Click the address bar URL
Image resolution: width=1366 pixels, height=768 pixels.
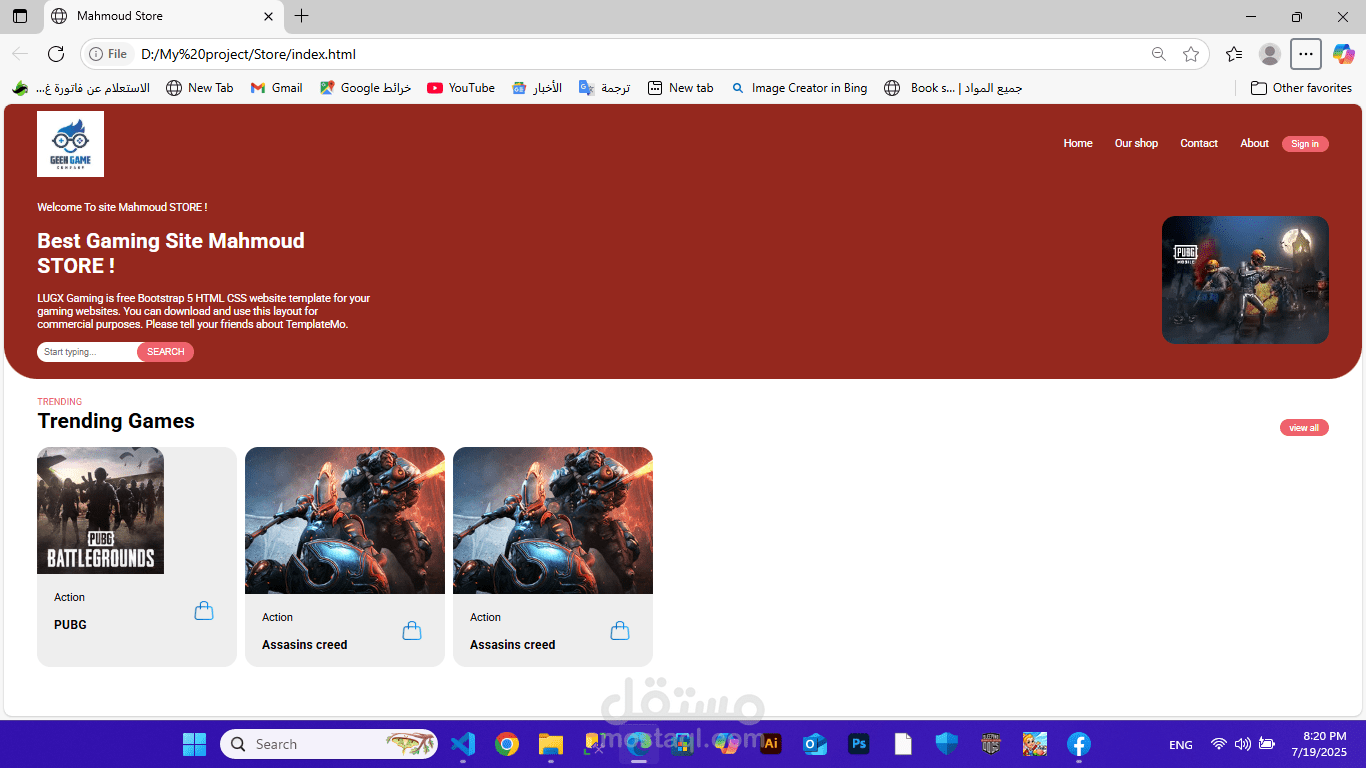click(x=248, y=54)
